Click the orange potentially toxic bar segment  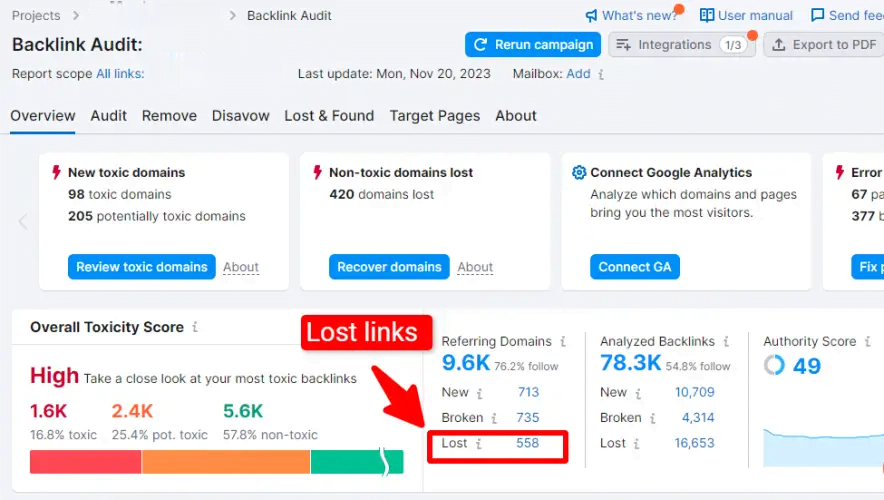point(226,462)
